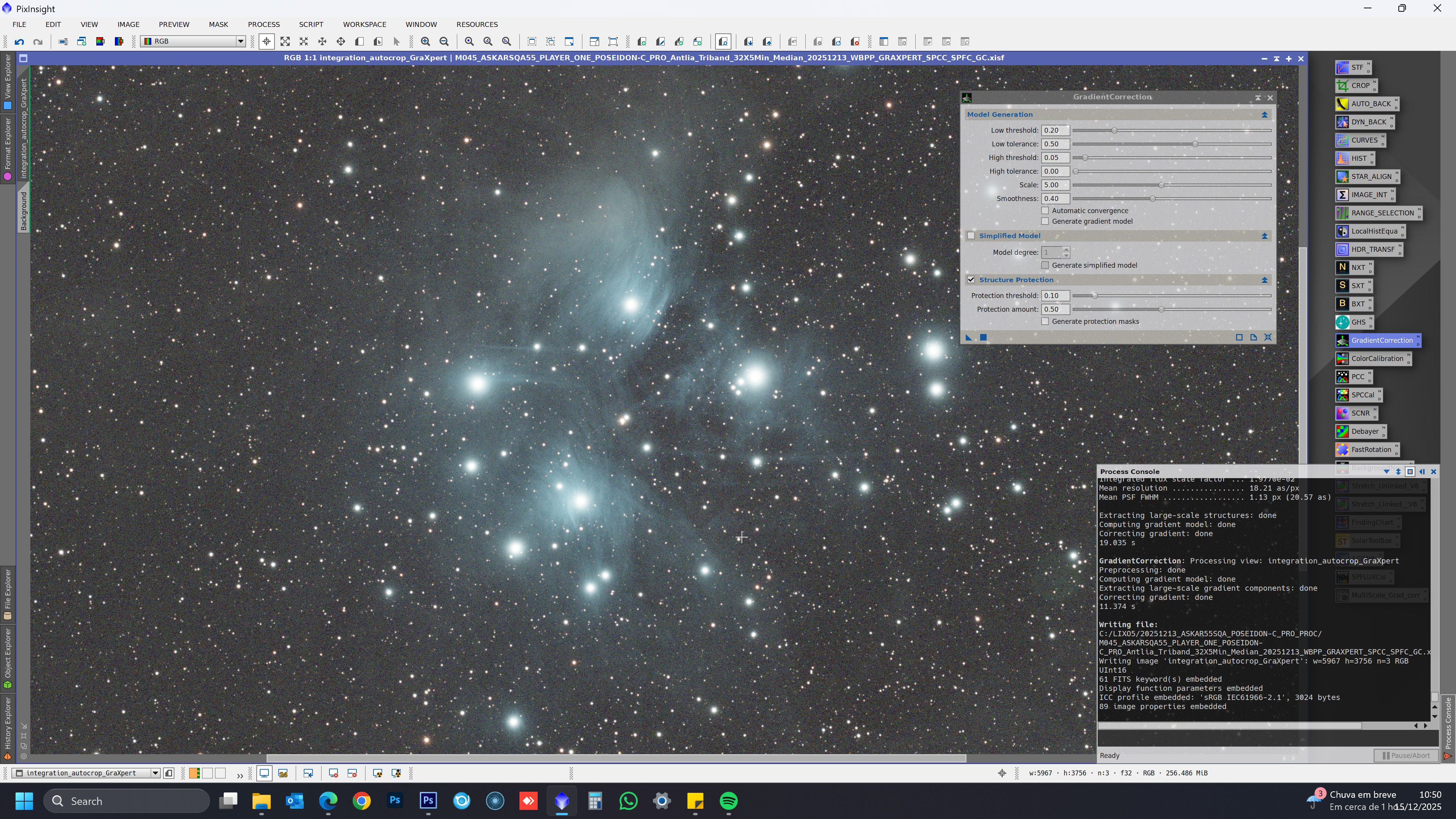Click the Pause/Abort button
1456x819 pixels.
[1406, 756]
